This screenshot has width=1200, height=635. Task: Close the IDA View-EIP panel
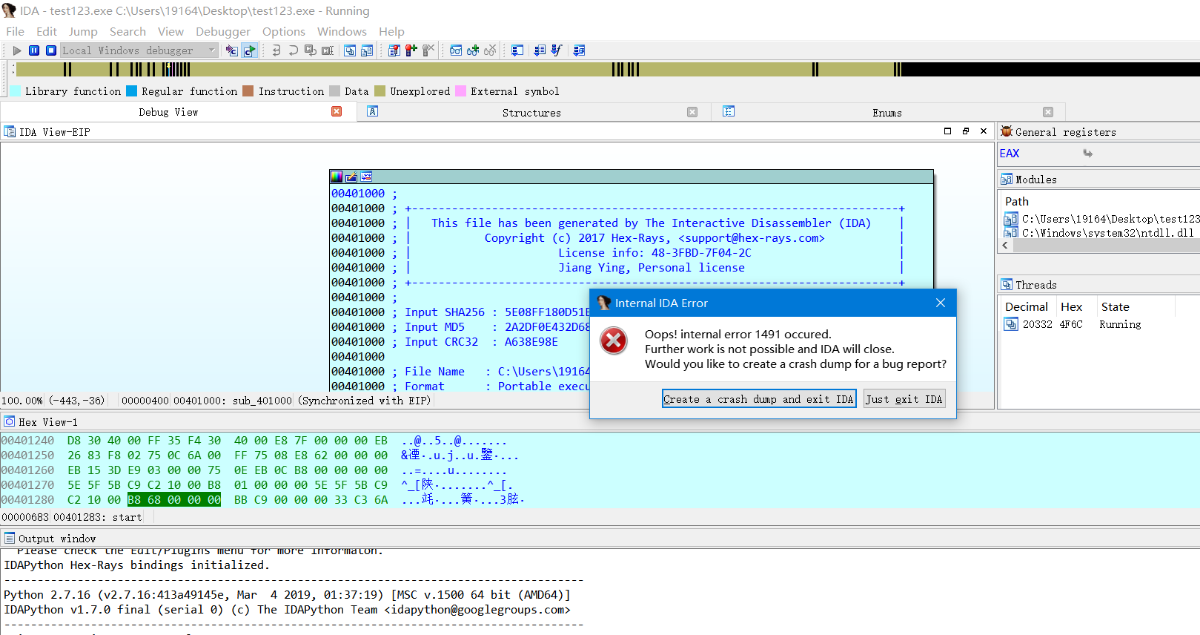point(984,131)
